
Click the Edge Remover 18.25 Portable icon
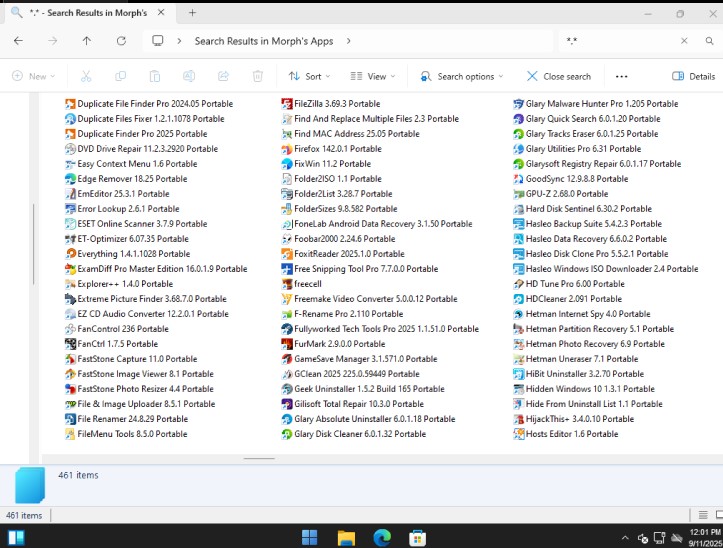(70, 179)
